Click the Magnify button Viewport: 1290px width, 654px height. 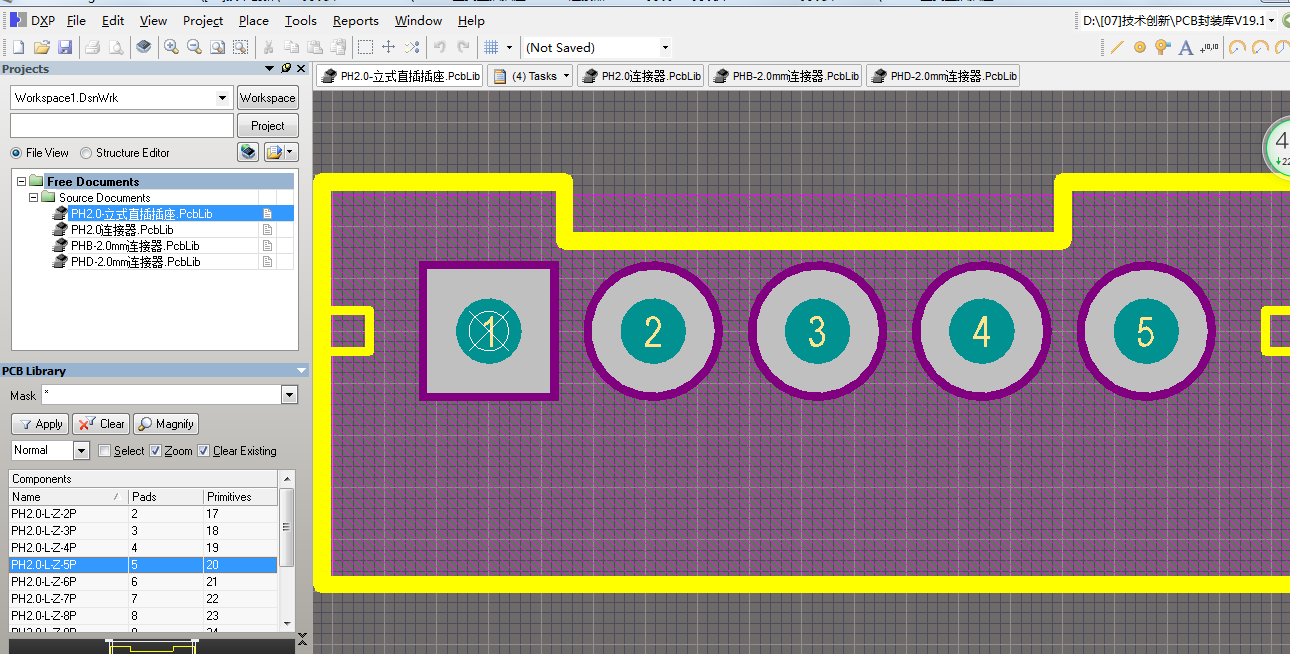coord(166,424)
